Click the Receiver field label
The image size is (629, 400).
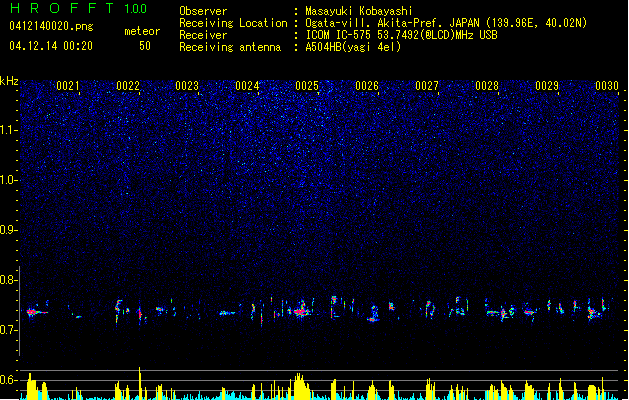point(203,35)
